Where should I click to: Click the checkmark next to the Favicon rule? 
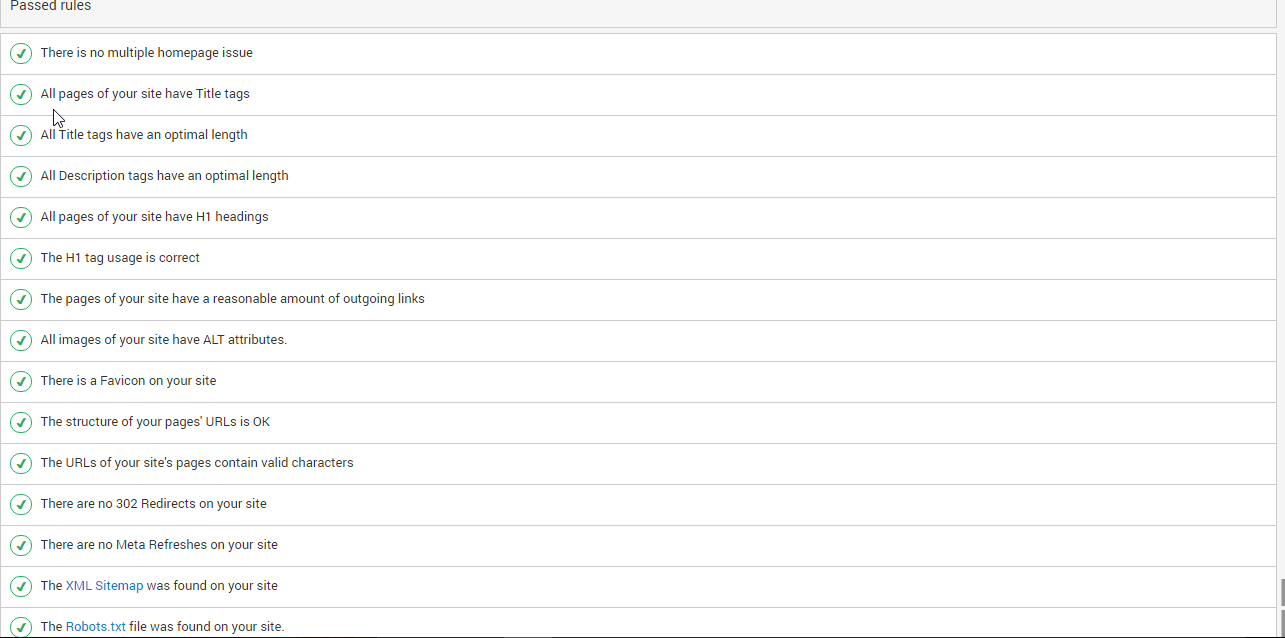[21, 381]
